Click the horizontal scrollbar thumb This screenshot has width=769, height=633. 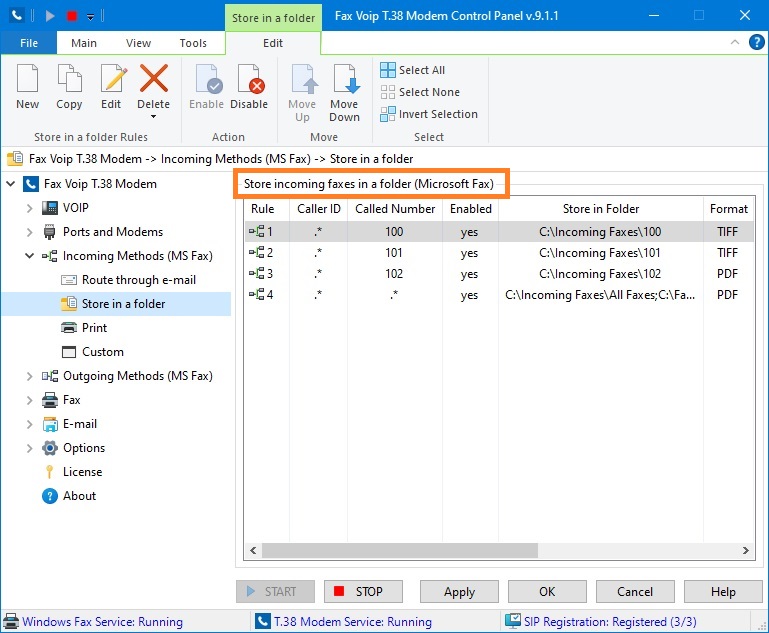pos(400,550)
